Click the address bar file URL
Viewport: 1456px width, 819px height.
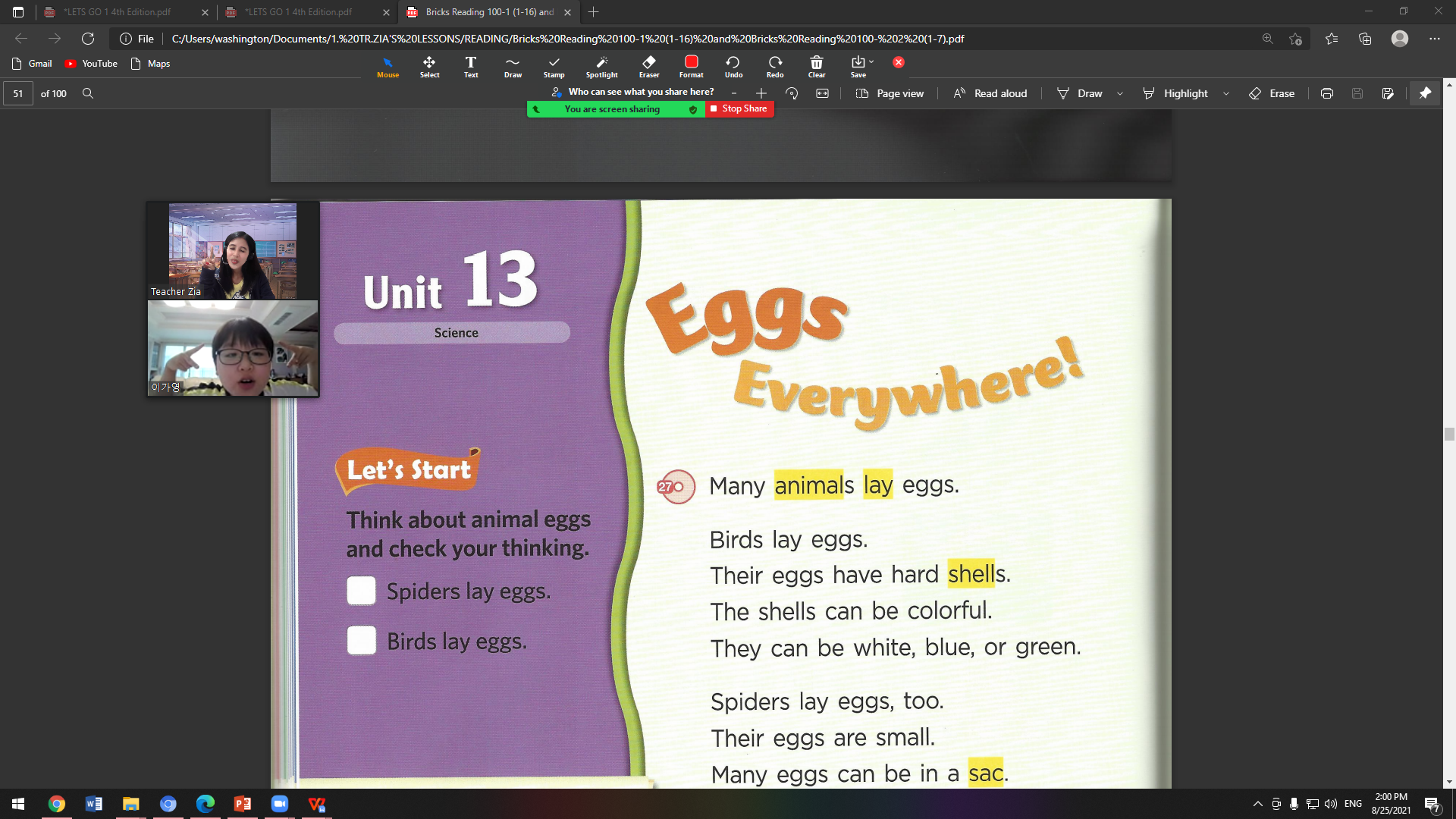click(x=568, y=39)
